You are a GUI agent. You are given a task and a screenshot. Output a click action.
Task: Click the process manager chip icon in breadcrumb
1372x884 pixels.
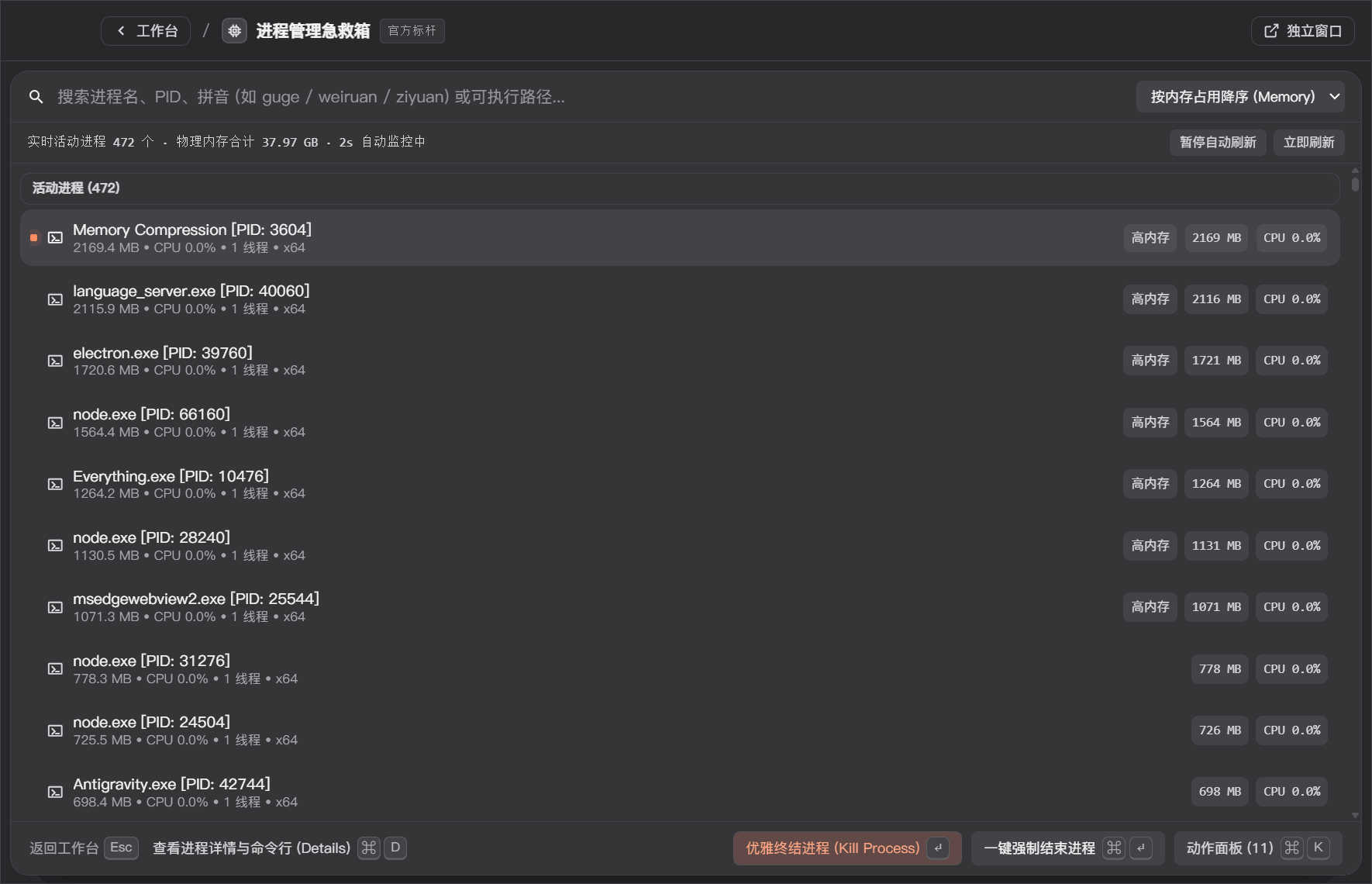(234, 31)
